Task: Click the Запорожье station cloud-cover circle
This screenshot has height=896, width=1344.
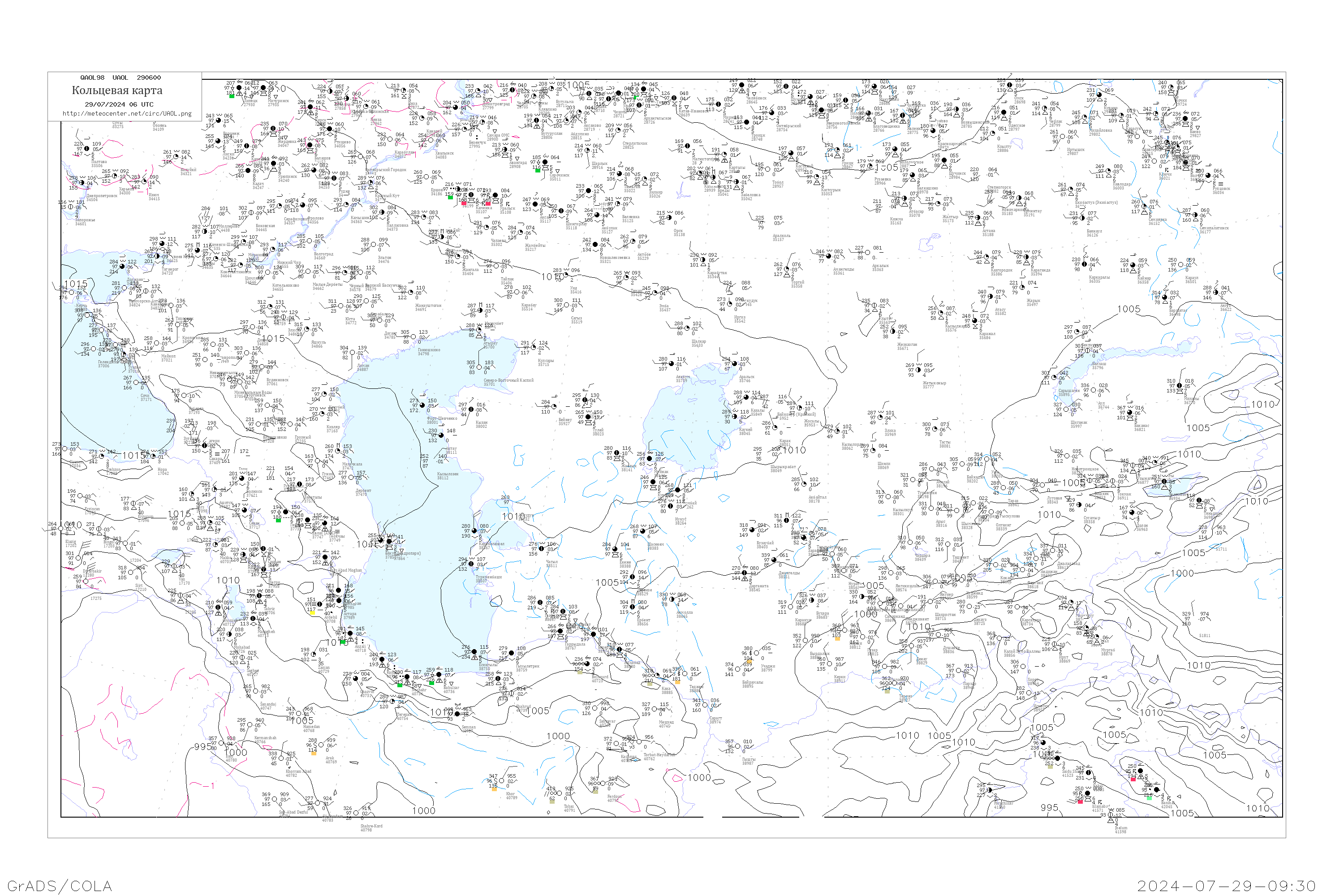Action: point(71,207)
